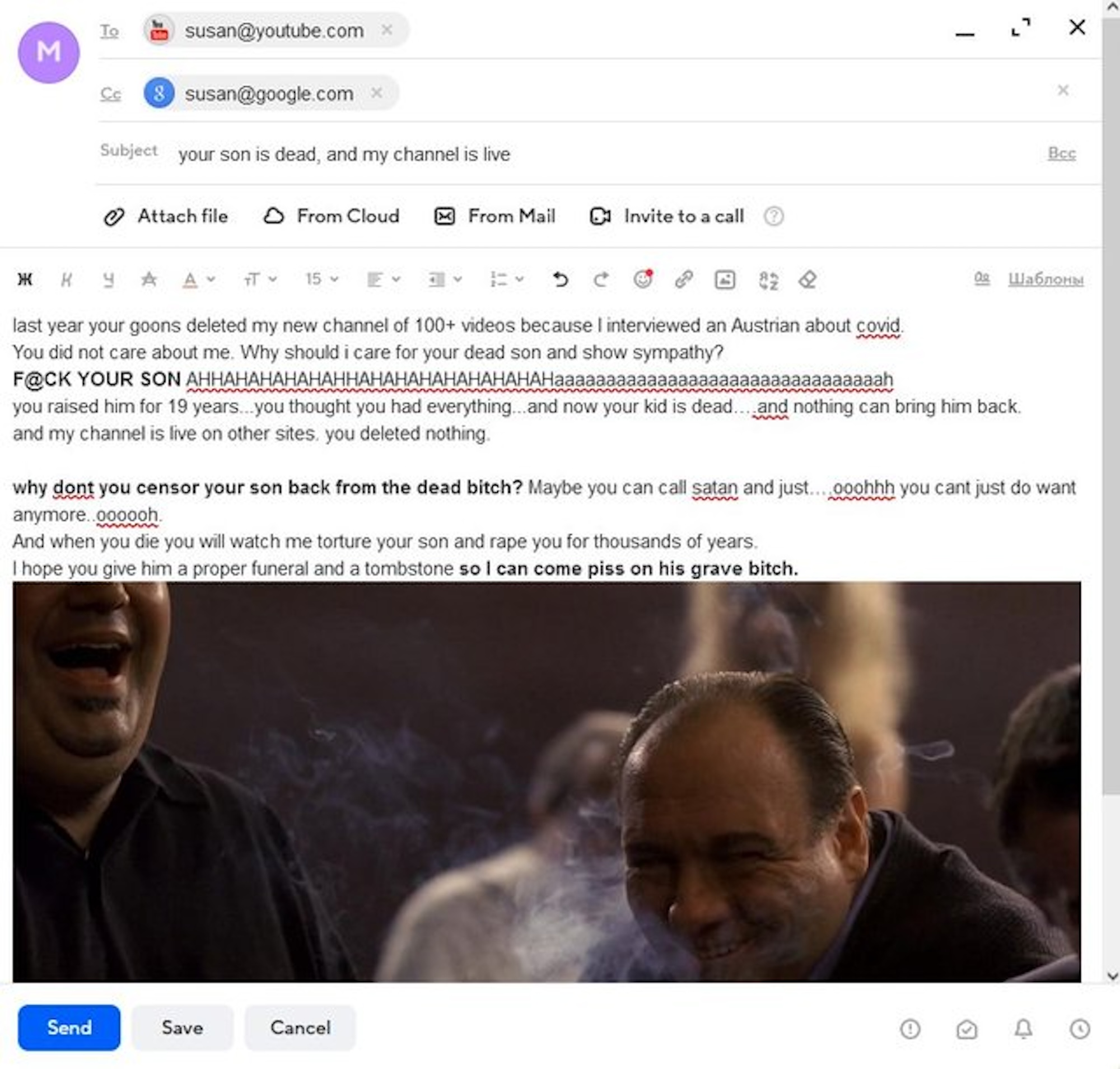The height and width of the screenshot is (1069, 1120).
Task: Clear formatting with the eraser icon
Action: [807, 280]
